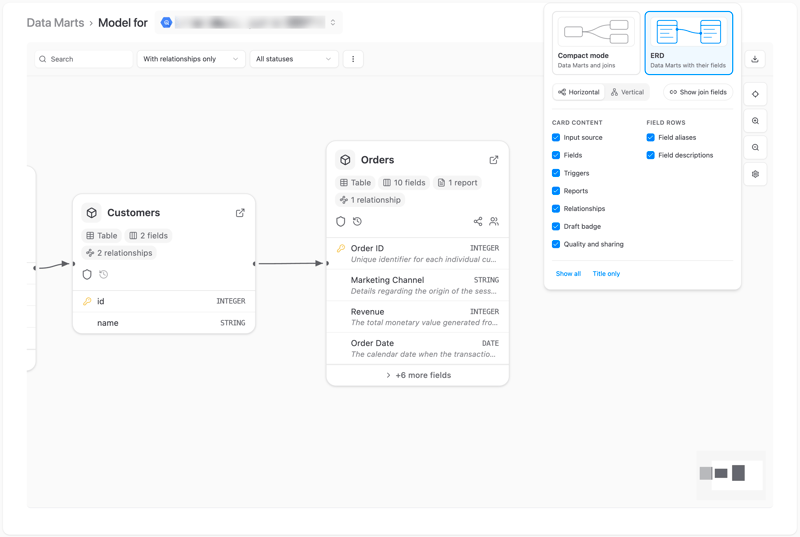Expand +6 more fields in Orders
Screen dimensions: 800x537
point(418,375)
